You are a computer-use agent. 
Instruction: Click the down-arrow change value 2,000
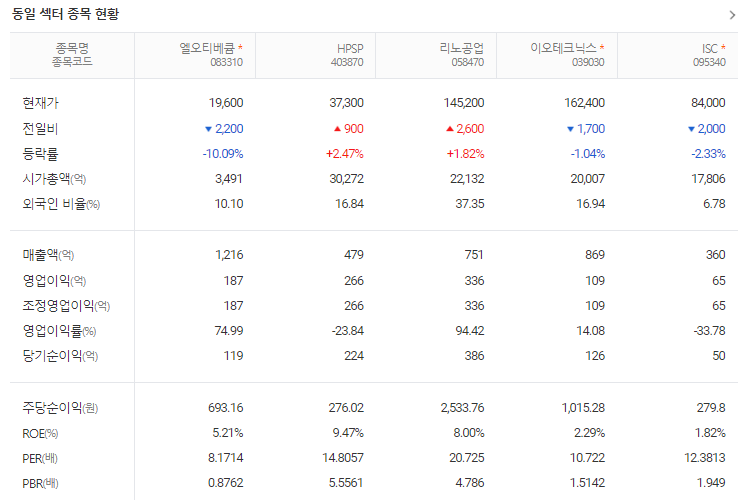click(706, 129)
